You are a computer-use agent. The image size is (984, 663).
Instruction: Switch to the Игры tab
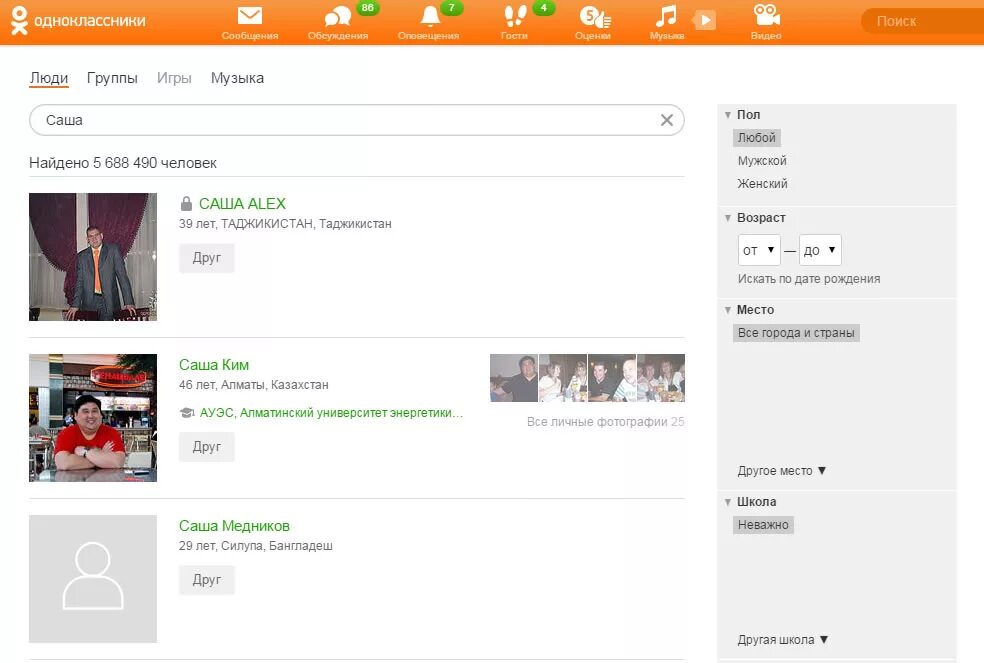[x=174, y=78]
